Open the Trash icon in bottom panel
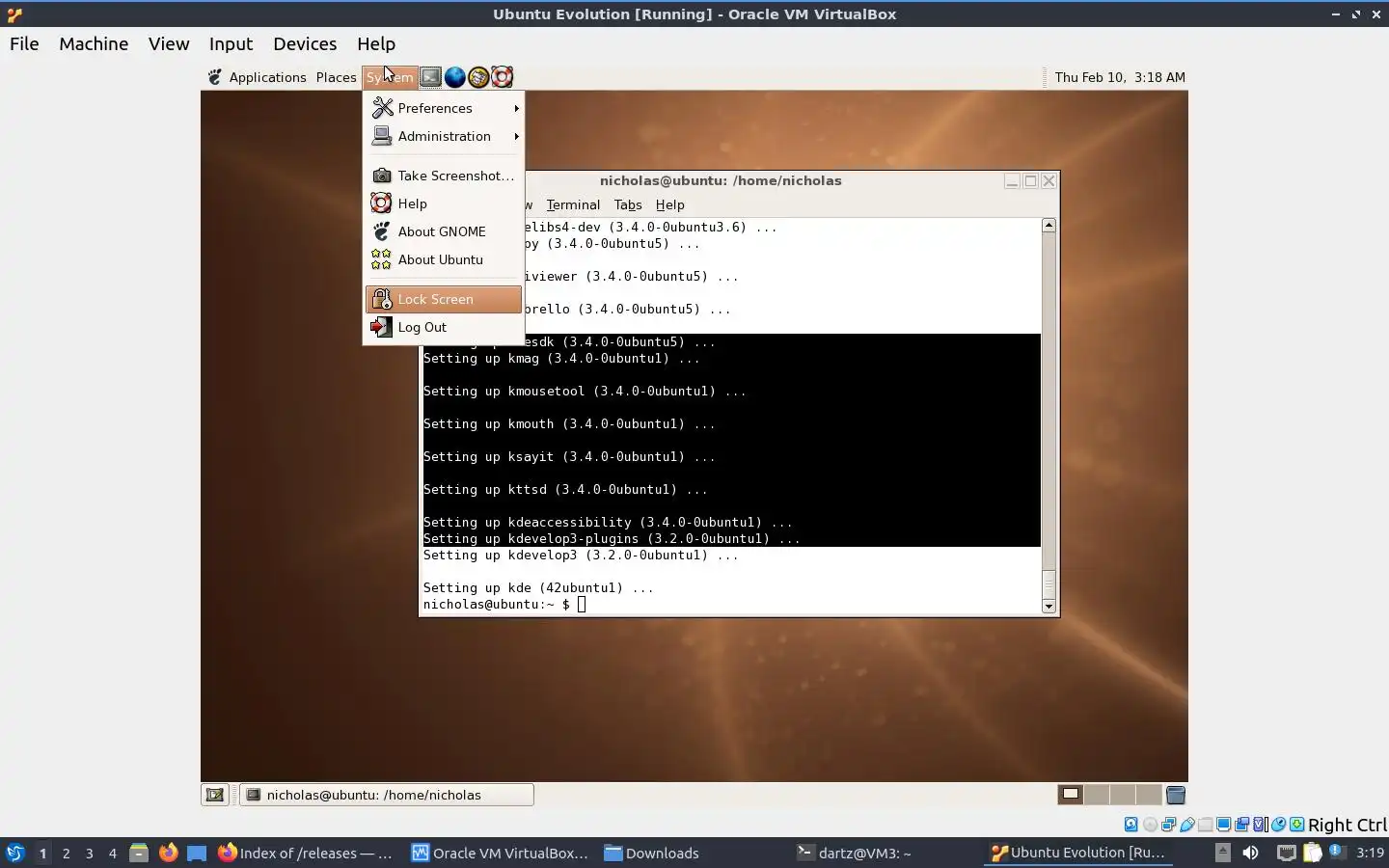The width and height of the screenshot is (1389, 868). [x=1175, y=795]
